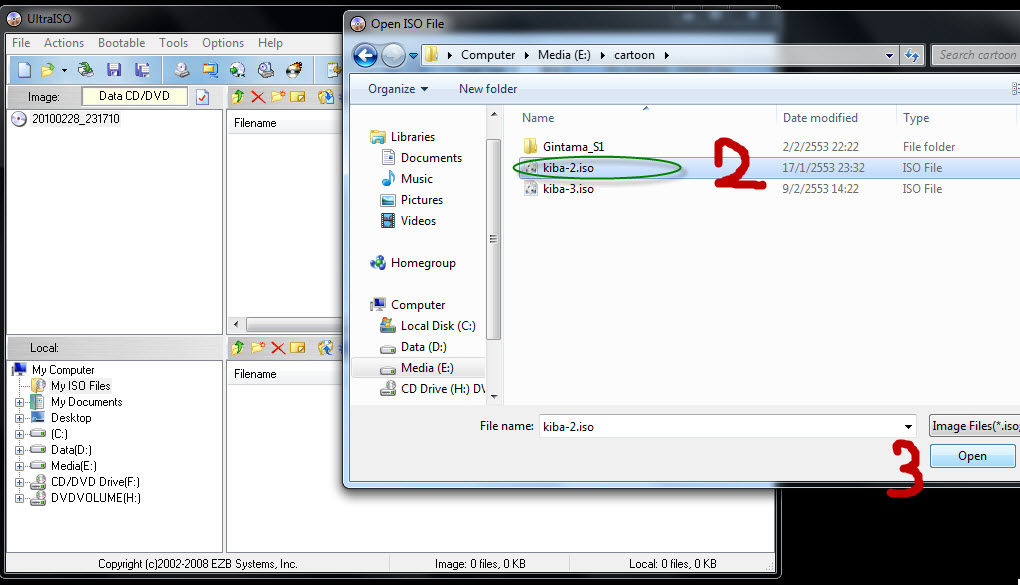Click the Open CD/DVD green arrow icon
This screenshot has height=585, width=1020.
pos(85,70)
